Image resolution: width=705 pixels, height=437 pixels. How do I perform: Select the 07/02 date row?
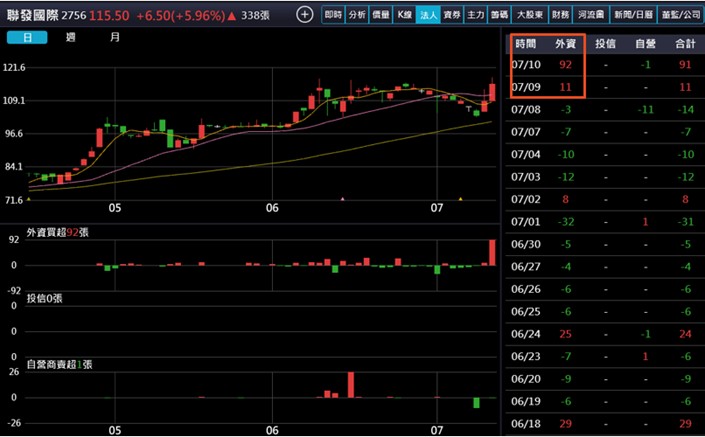pos(605,200)
